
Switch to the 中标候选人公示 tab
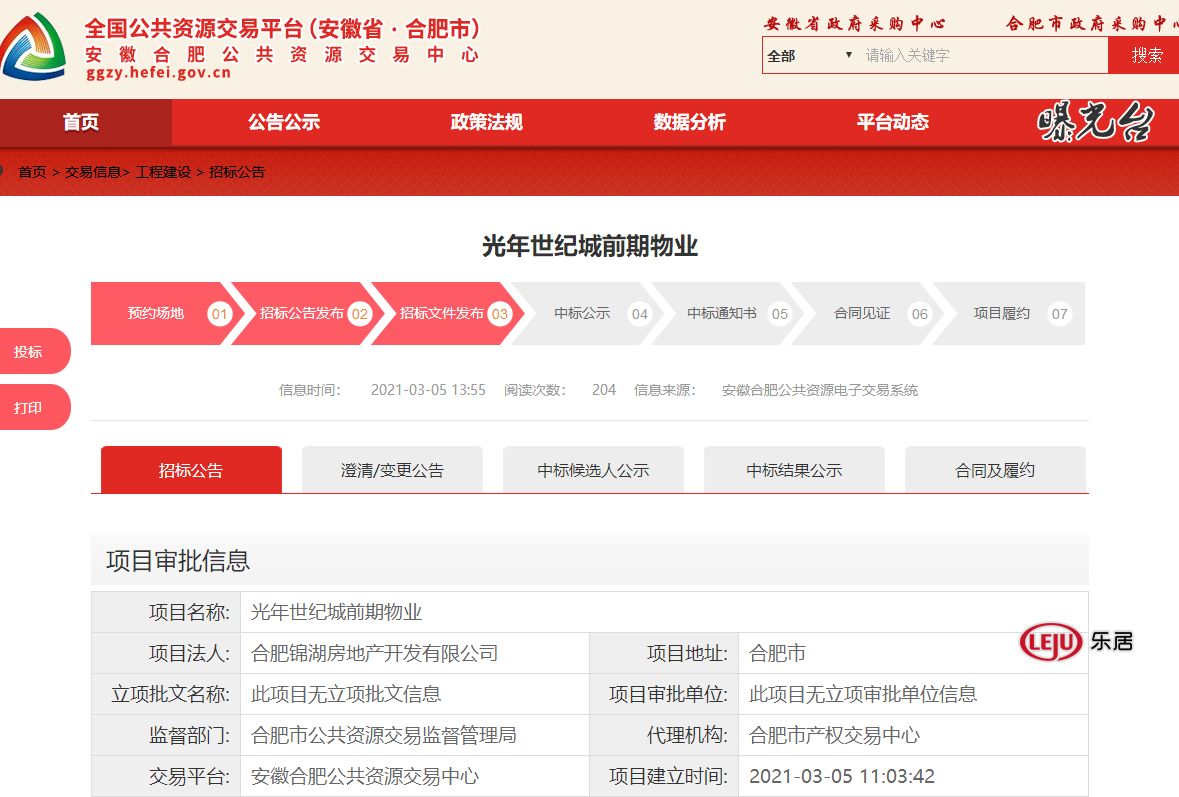(593, 470)
